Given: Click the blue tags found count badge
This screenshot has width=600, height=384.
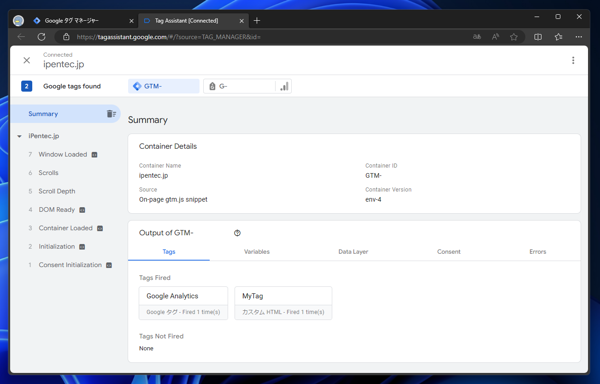Looking at the screenshot, I should click(26, 86).
